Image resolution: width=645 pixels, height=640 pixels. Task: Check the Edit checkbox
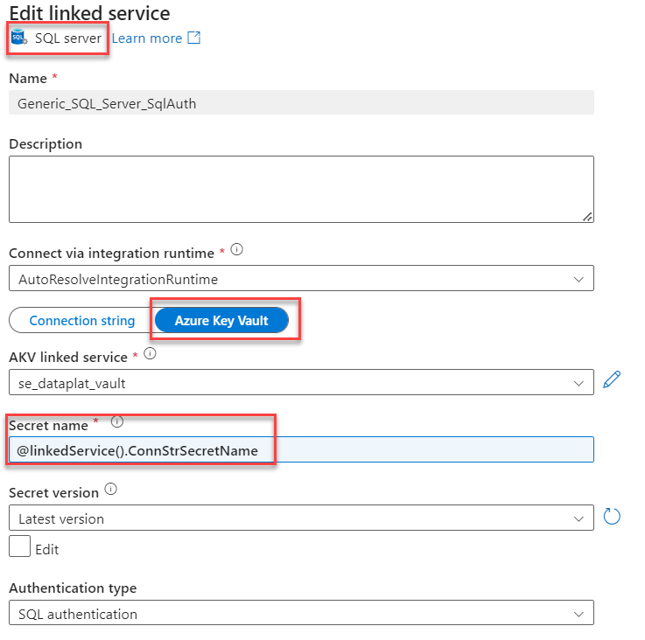(19, 546)
